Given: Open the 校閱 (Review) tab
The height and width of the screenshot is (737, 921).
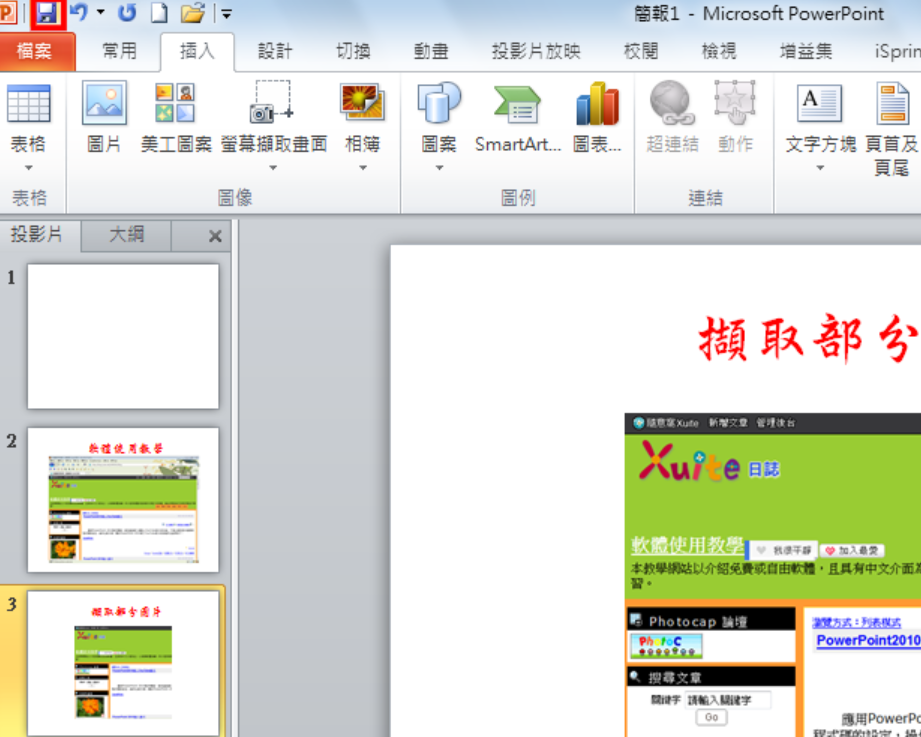Looking at the screenshot, I should coord(641,52).
